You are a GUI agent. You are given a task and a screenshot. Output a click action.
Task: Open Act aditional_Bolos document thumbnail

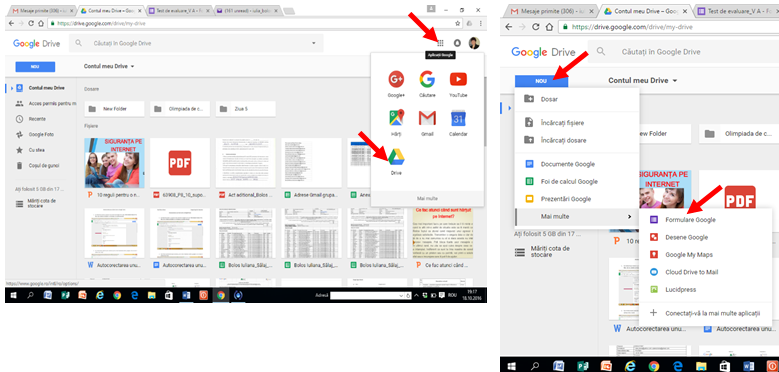click(x=245, y=163)
